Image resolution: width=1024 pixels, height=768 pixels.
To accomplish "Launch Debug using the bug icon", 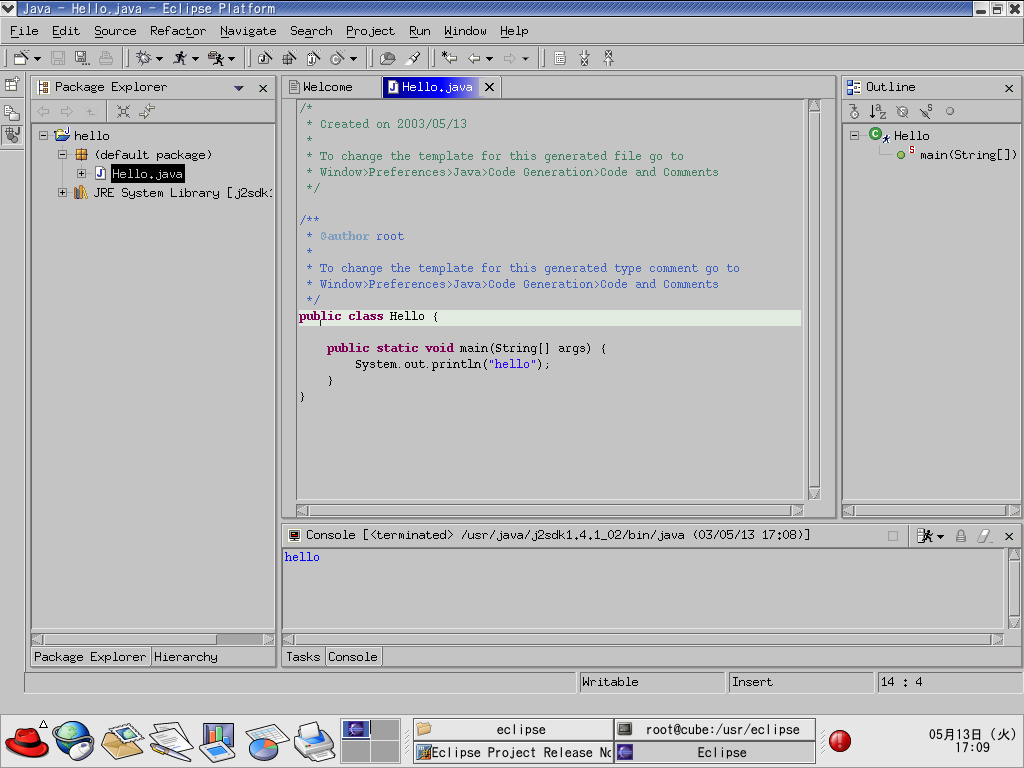I will (143, 58).
